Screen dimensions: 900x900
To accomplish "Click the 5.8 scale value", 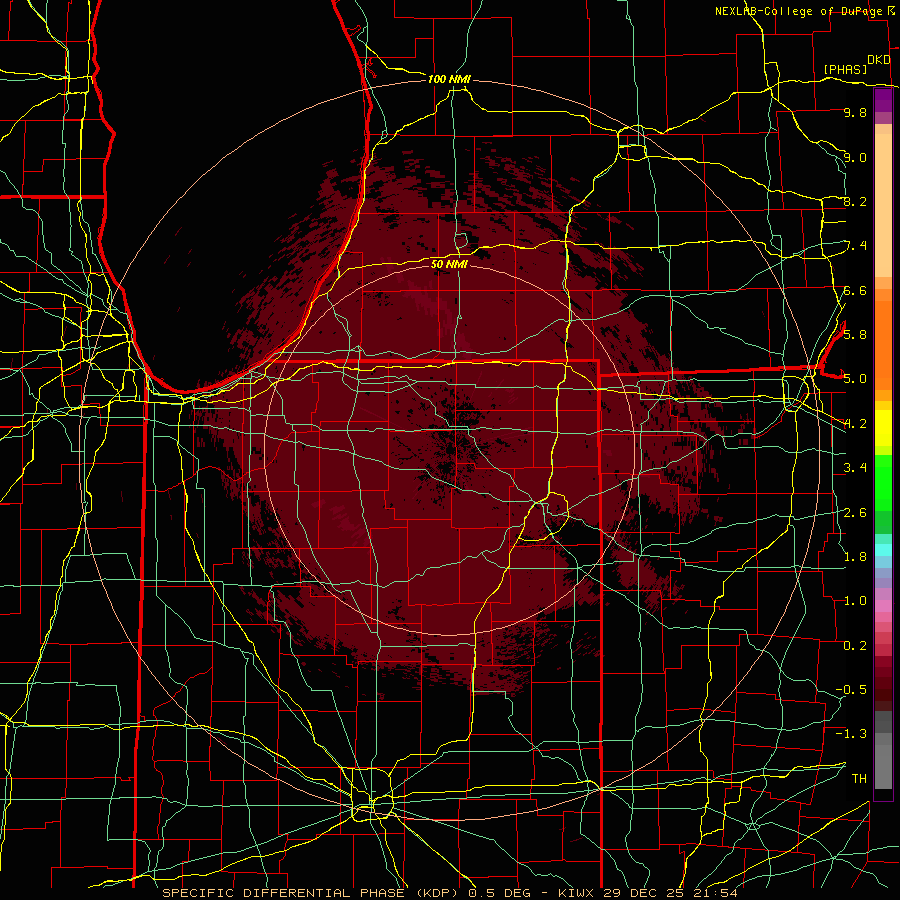I will pyautogui.click(x=855, y=335).
